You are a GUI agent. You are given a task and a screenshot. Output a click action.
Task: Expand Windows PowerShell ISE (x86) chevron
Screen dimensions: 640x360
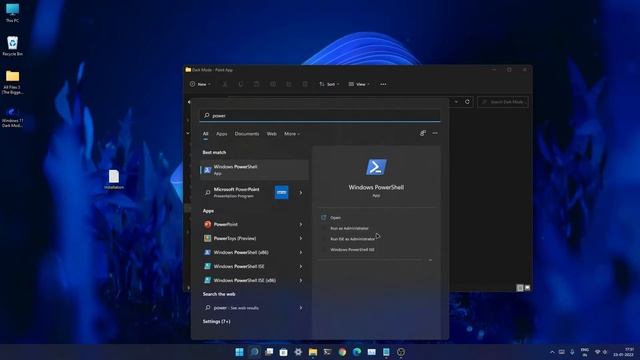point(301,280)
